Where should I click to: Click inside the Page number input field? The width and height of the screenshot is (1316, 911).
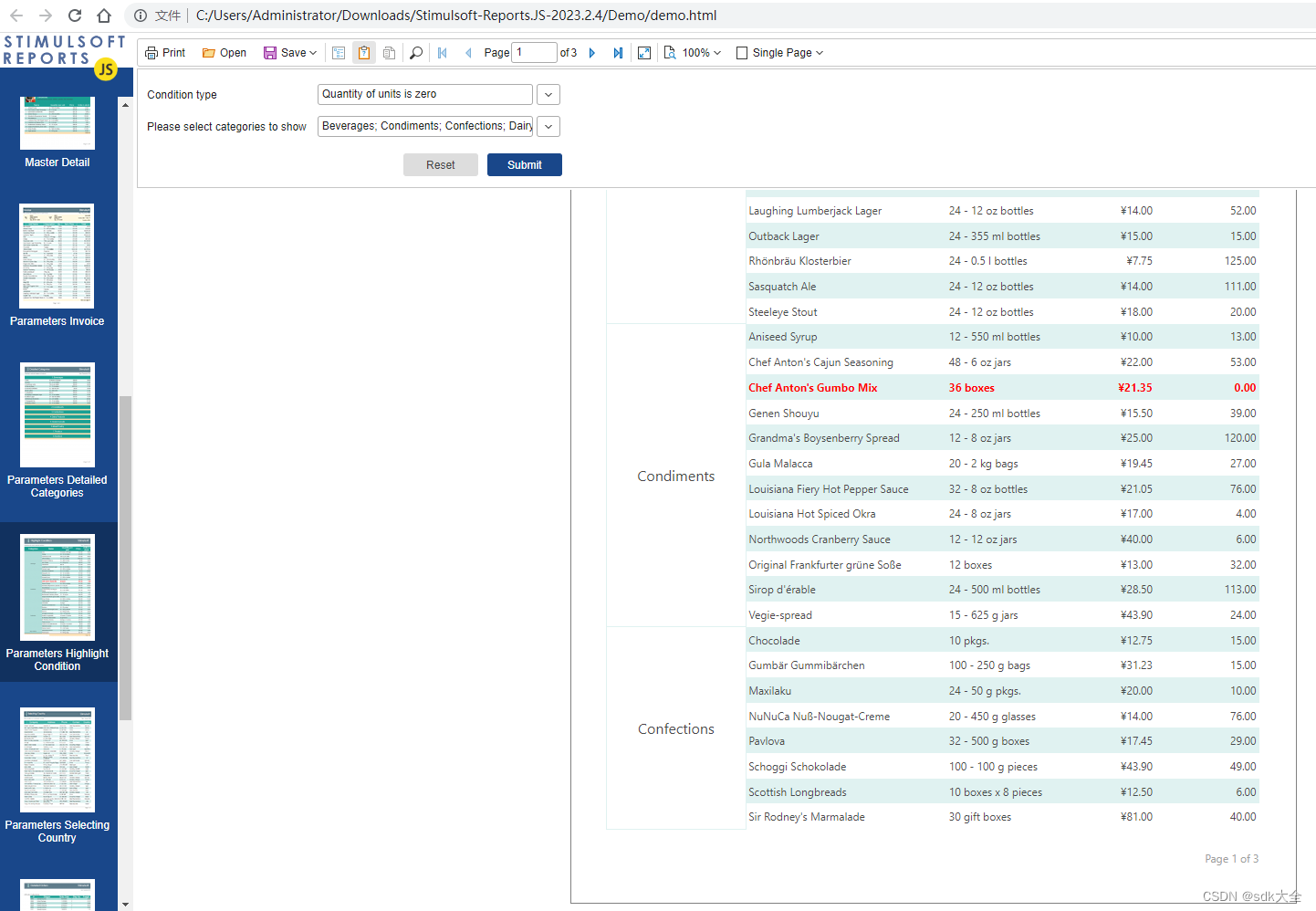(534, 52)
